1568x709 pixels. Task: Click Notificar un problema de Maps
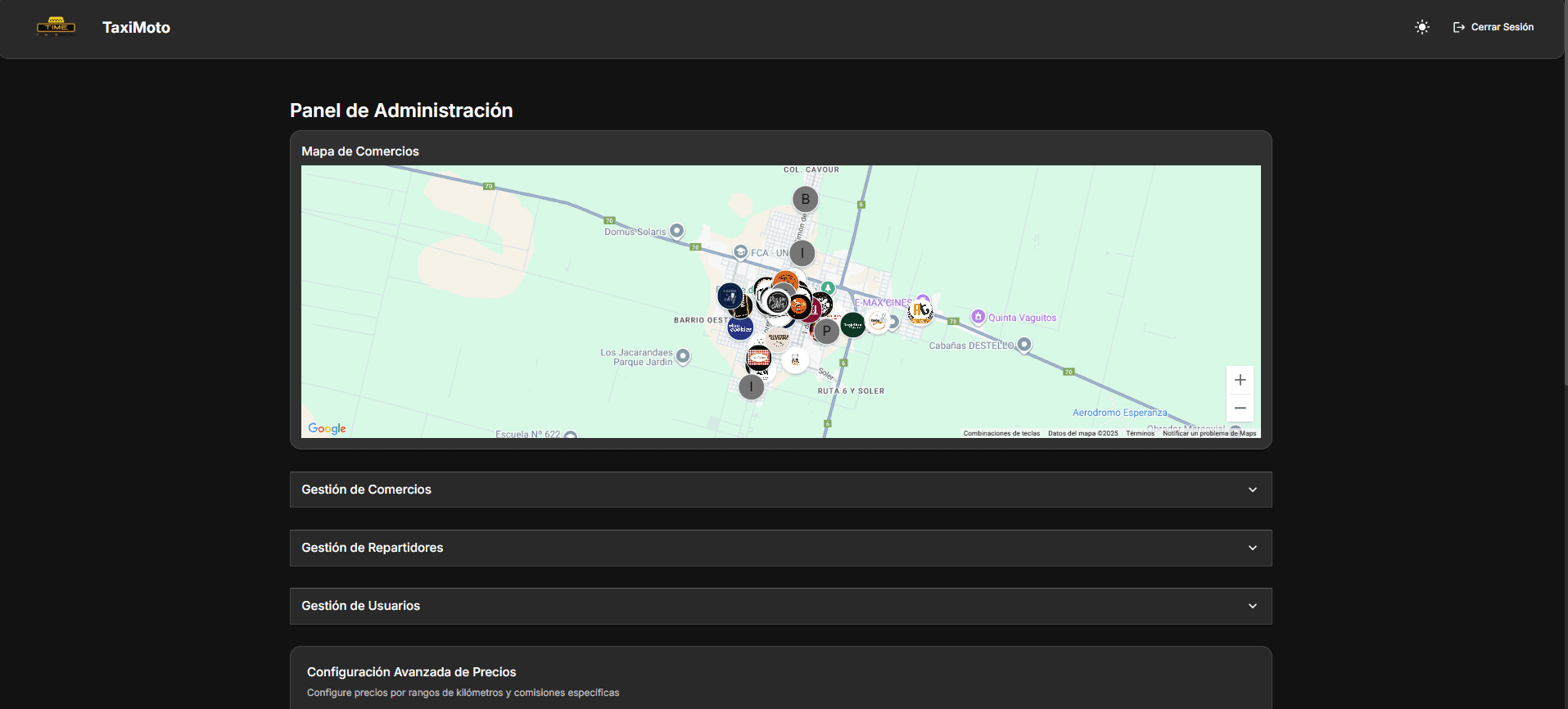click(x=1209, y=433)
